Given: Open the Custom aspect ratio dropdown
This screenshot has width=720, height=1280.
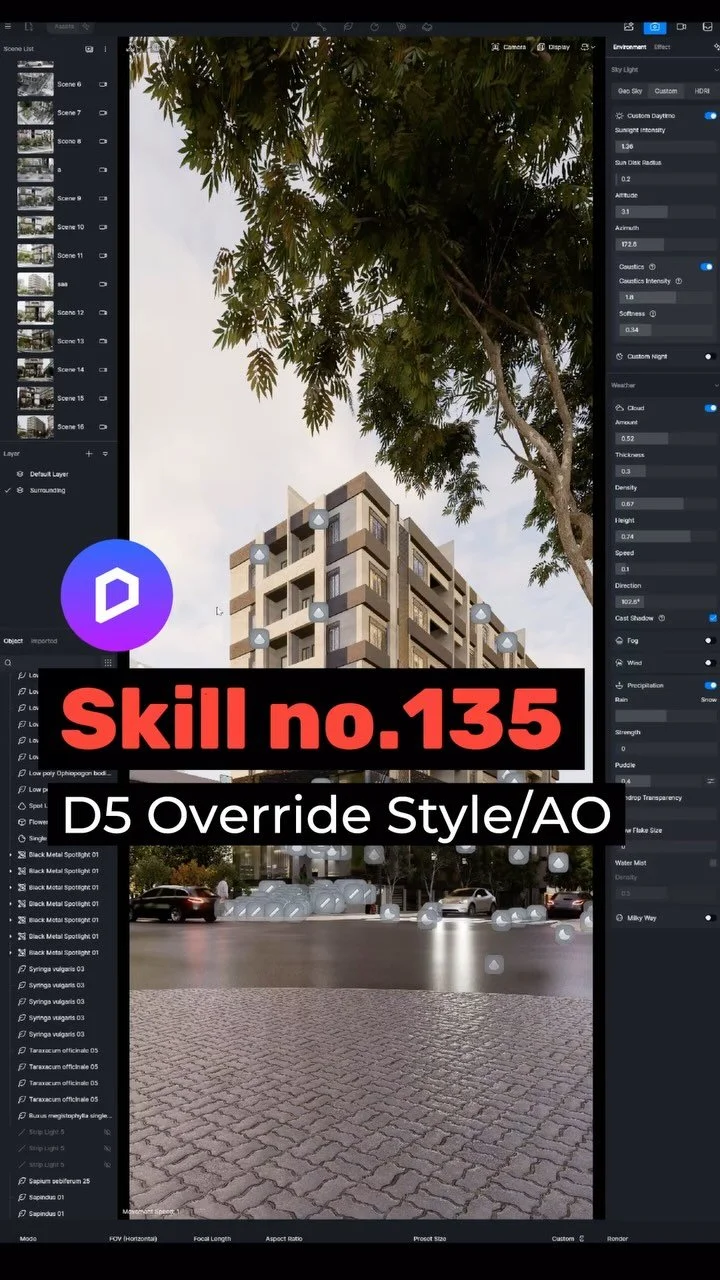Looking at the screenshot, I should click(568, 1238).
